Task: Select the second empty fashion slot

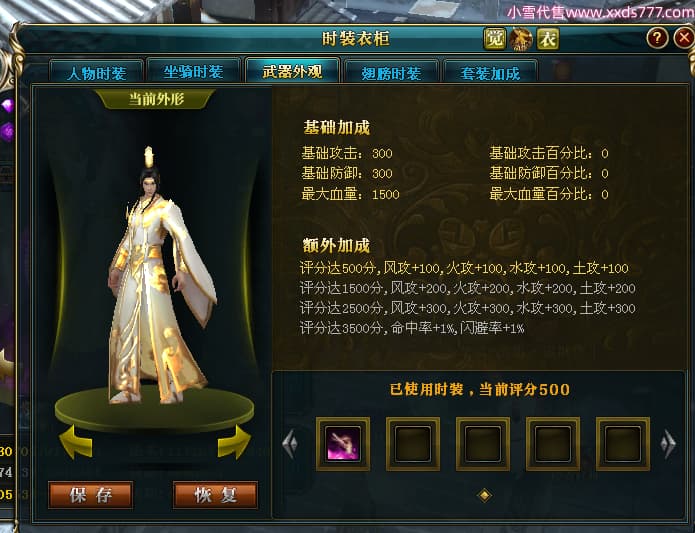Action: tap(483, 444)
